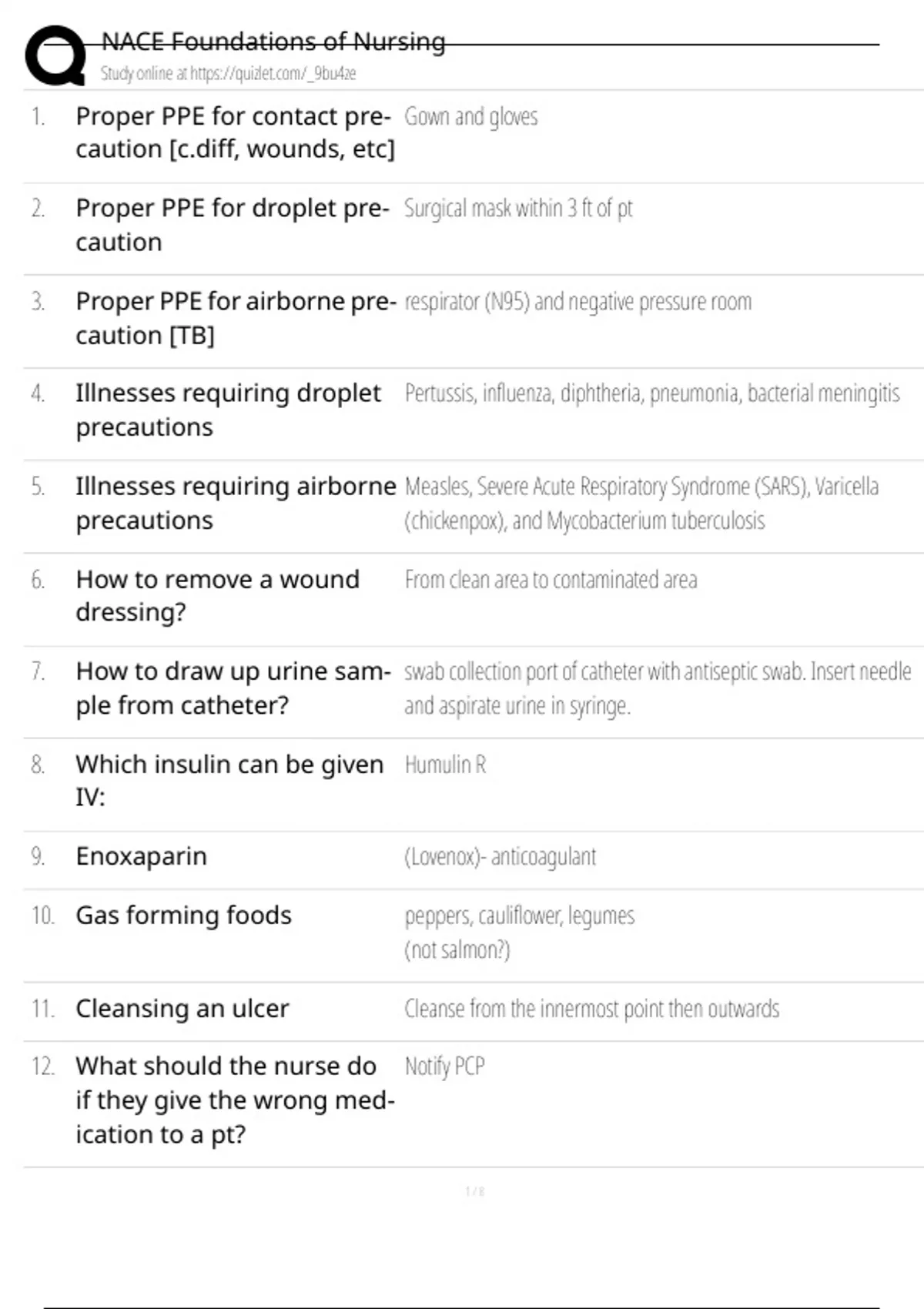Click the Enoxaparin term
The width and height of the screenshot is (924, 1309).
(141, 856)
